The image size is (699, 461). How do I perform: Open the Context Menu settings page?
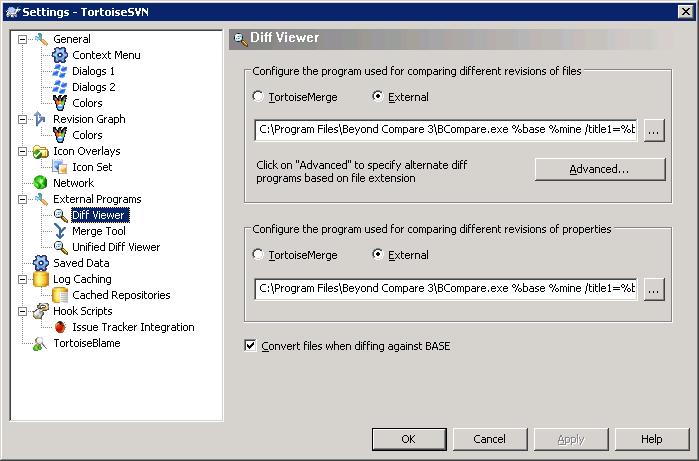click(106, 55)
